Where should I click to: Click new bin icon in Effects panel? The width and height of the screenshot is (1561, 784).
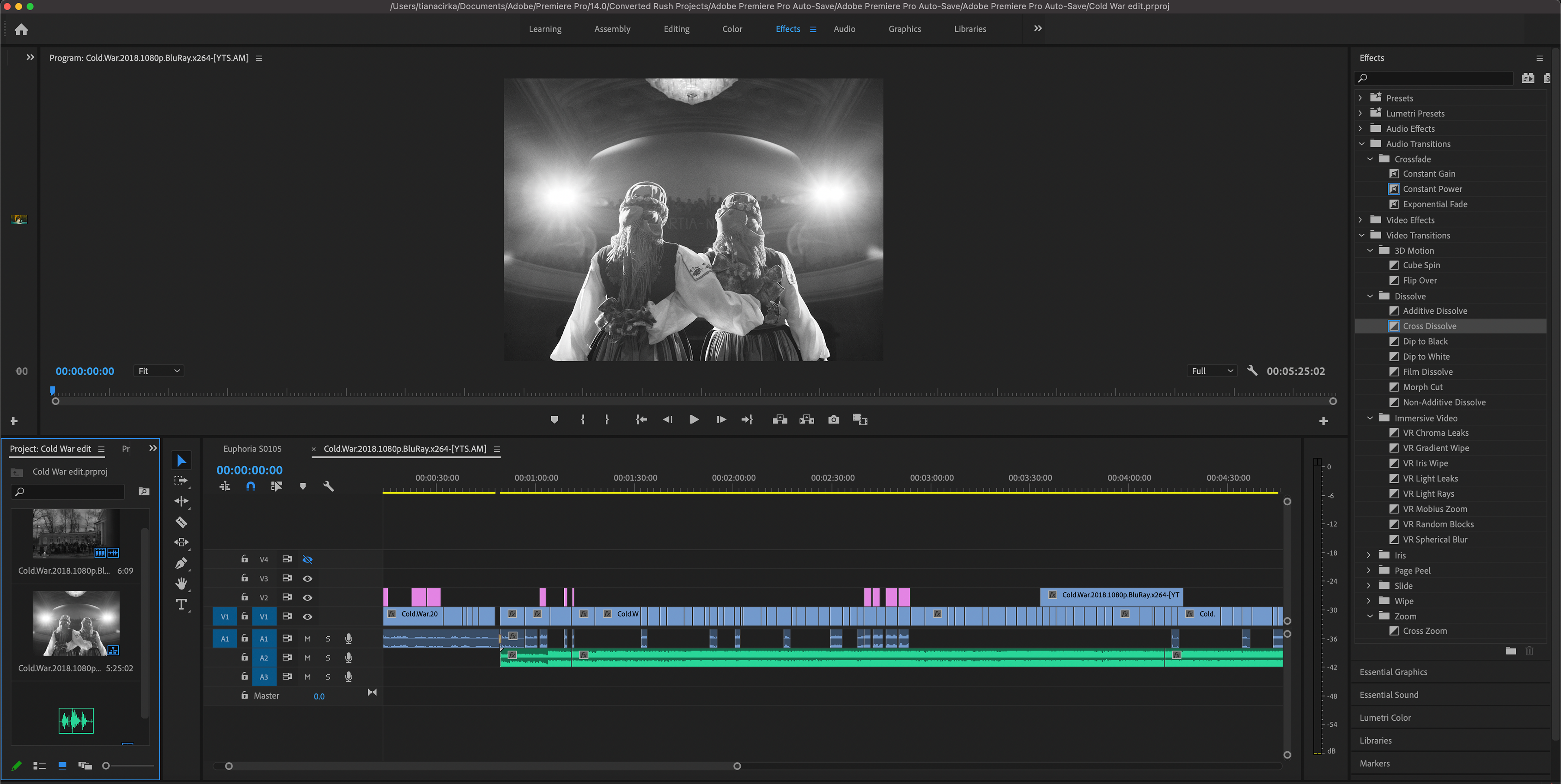tap(1511, 651)
